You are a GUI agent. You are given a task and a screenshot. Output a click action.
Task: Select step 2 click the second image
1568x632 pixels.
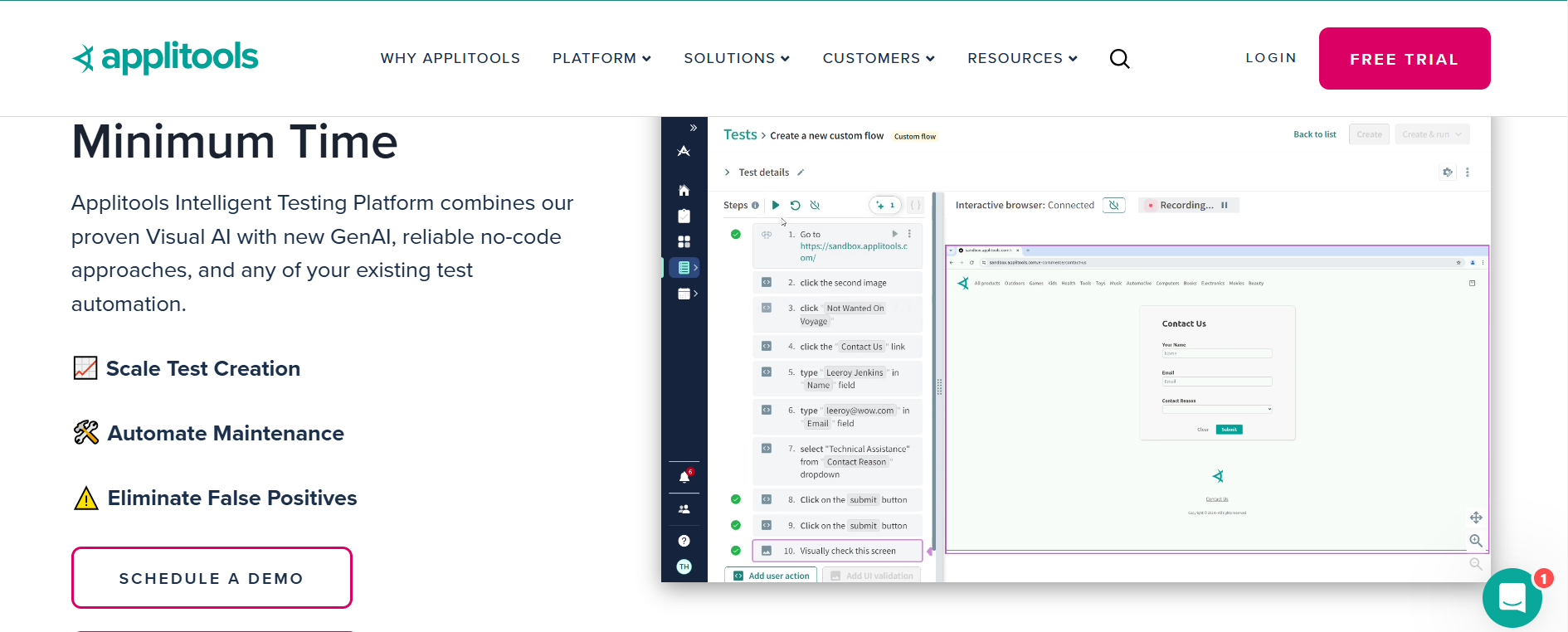[837, 283]
